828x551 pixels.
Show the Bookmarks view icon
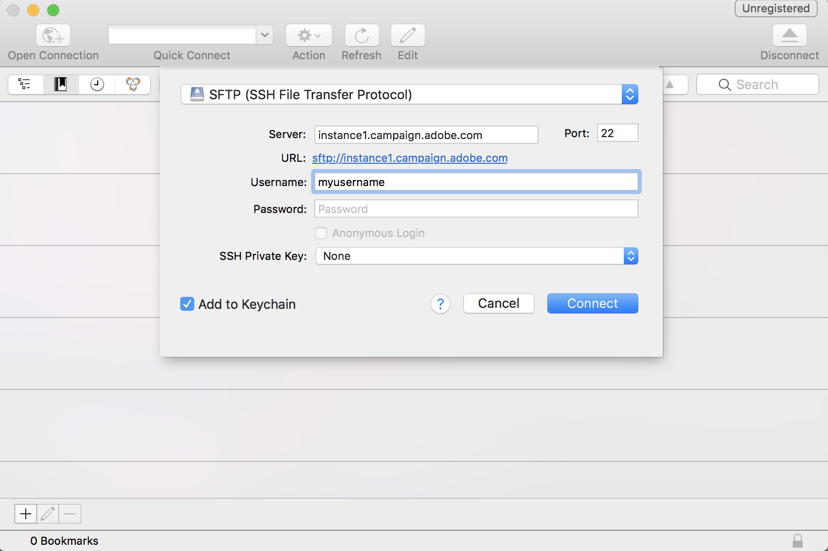pyautogui.click(x=61, y=84)
